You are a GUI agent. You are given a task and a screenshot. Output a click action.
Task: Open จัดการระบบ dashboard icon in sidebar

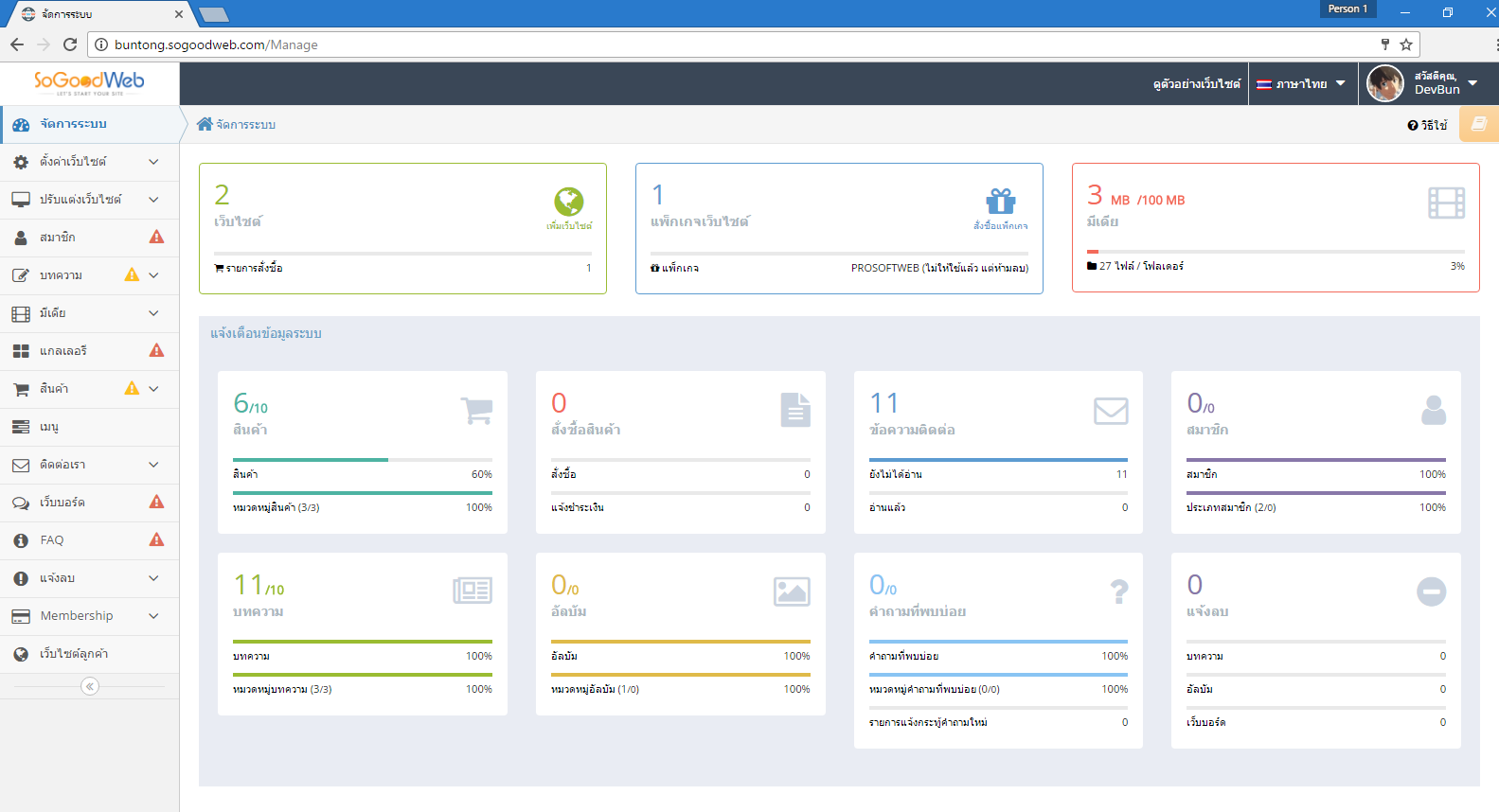21,124
